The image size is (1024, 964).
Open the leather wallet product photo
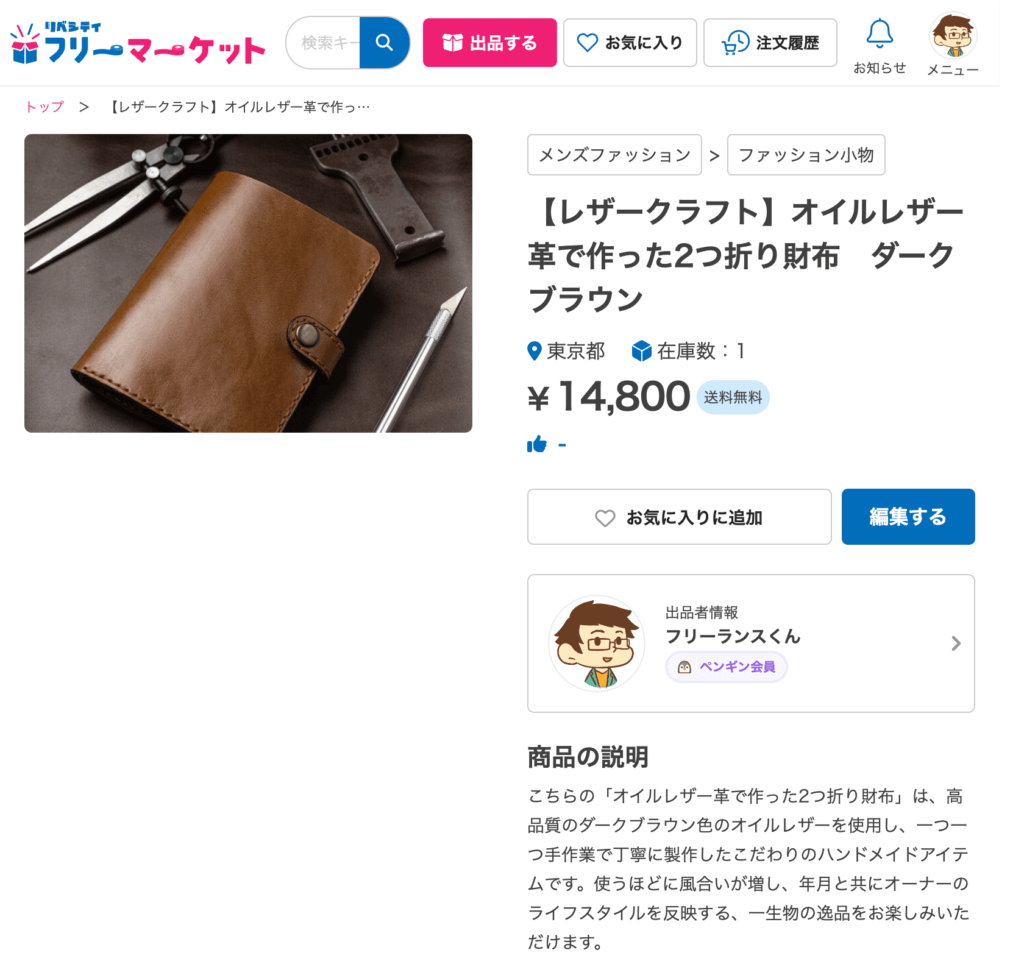[248, 283]
